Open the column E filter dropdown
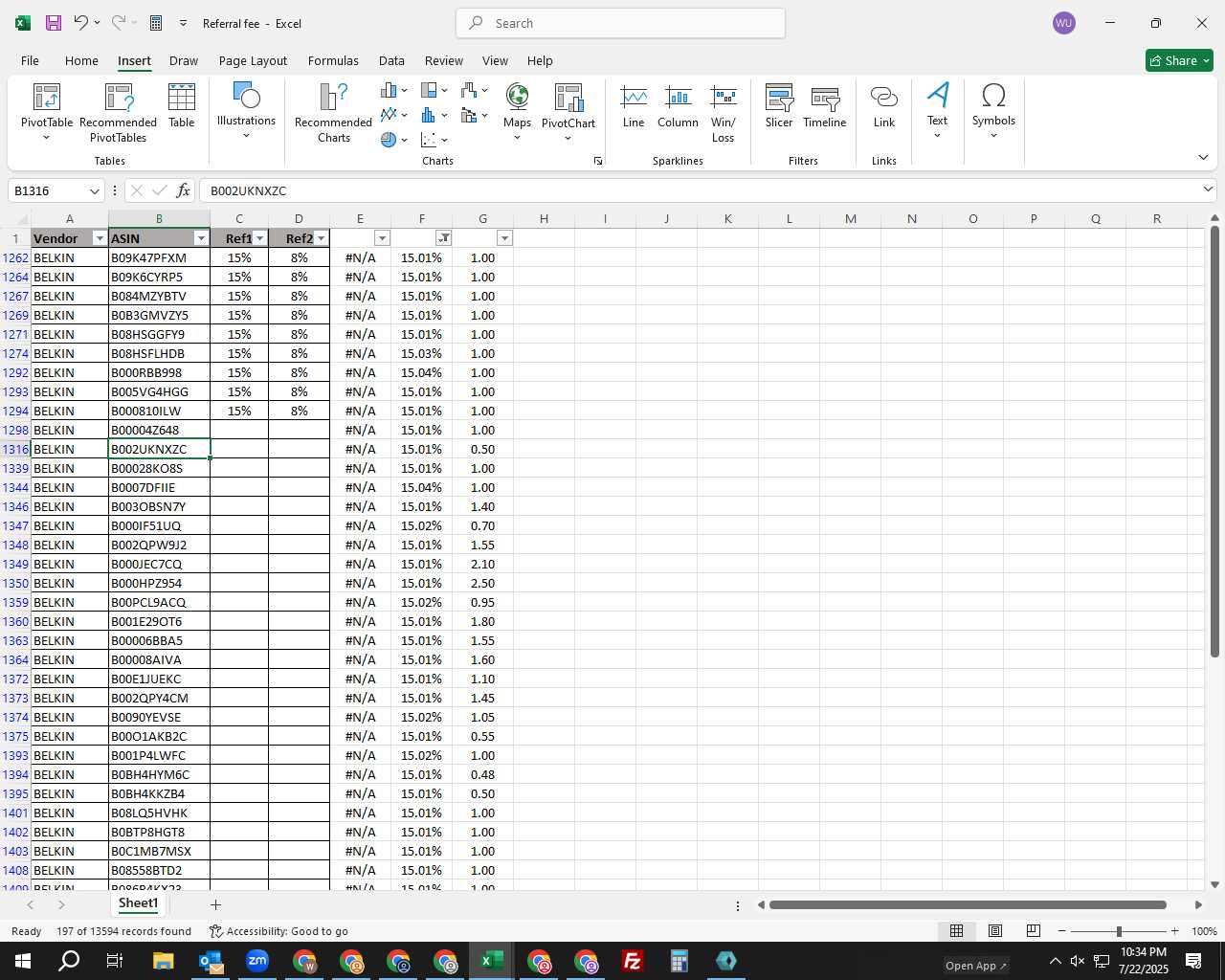Image resolution: width=1225 pixels, height=980 pixels. tap(382, 238)
